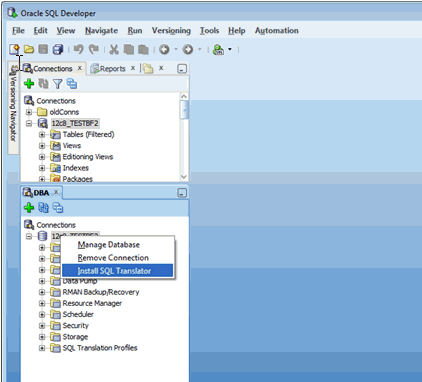Refresh connections in the Connections panel

(x=43, y=84)
